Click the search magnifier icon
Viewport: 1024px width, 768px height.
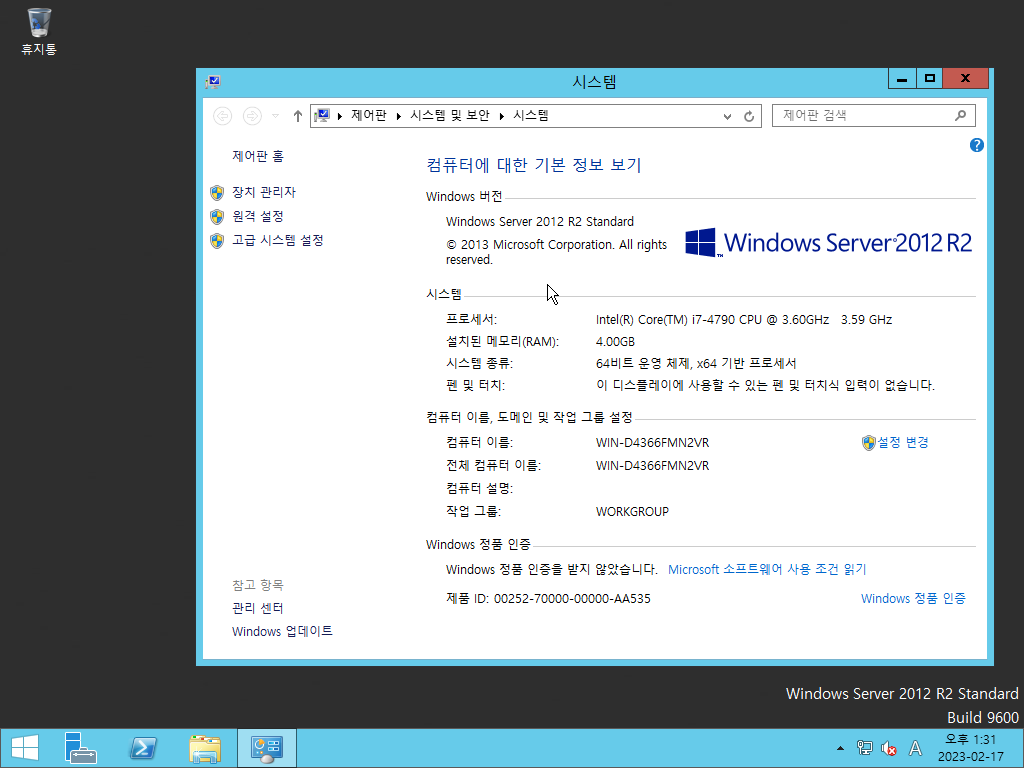pos(960,116)
